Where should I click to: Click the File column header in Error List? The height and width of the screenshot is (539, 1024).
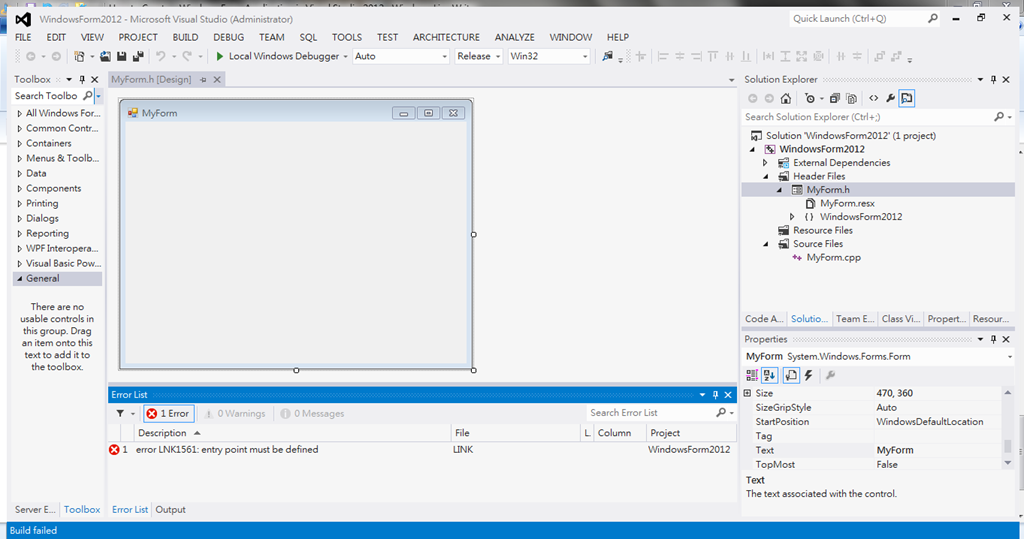click(x=515, y=433)
